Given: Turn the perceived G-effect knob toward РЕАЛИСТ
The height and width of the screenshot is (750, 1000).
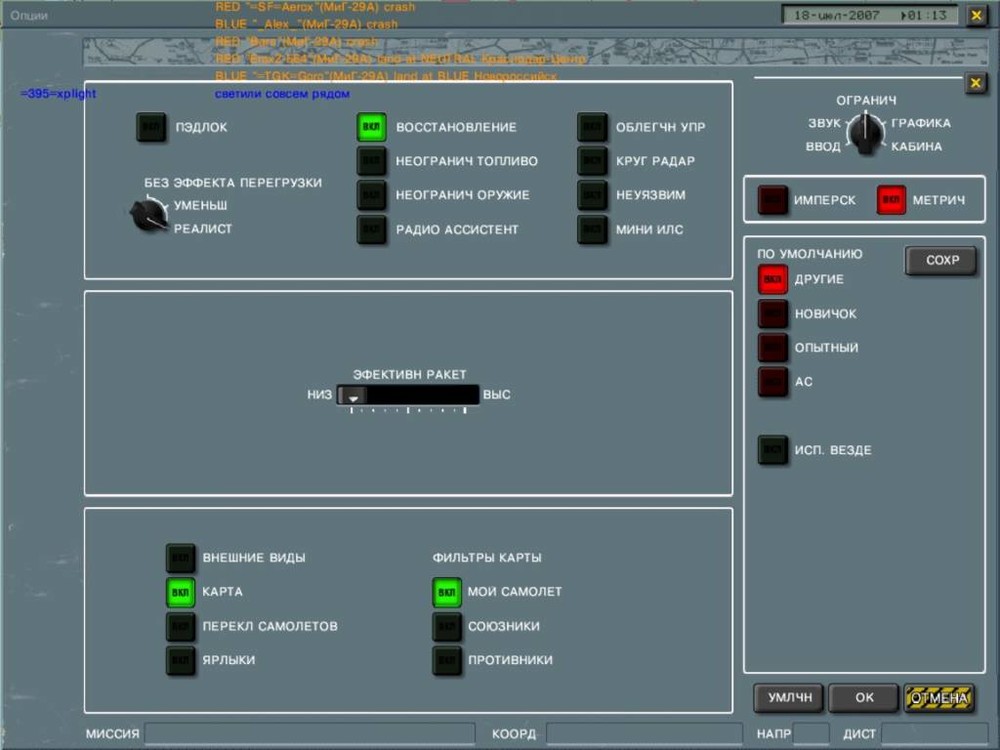Looking at the screenshot, I should point(146,212).
